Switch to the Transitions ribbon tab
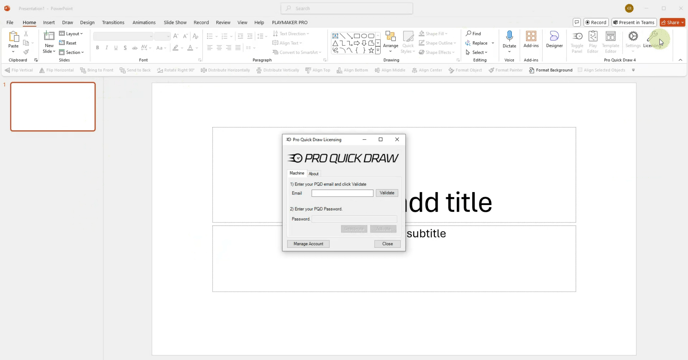 [113, 22]
